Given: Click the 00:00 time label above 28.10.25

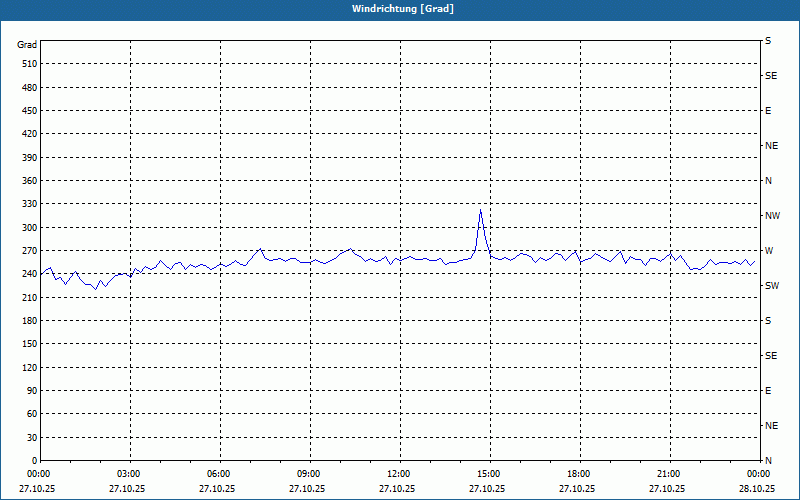Looking at the screenshot, I should tap(758, 474).
